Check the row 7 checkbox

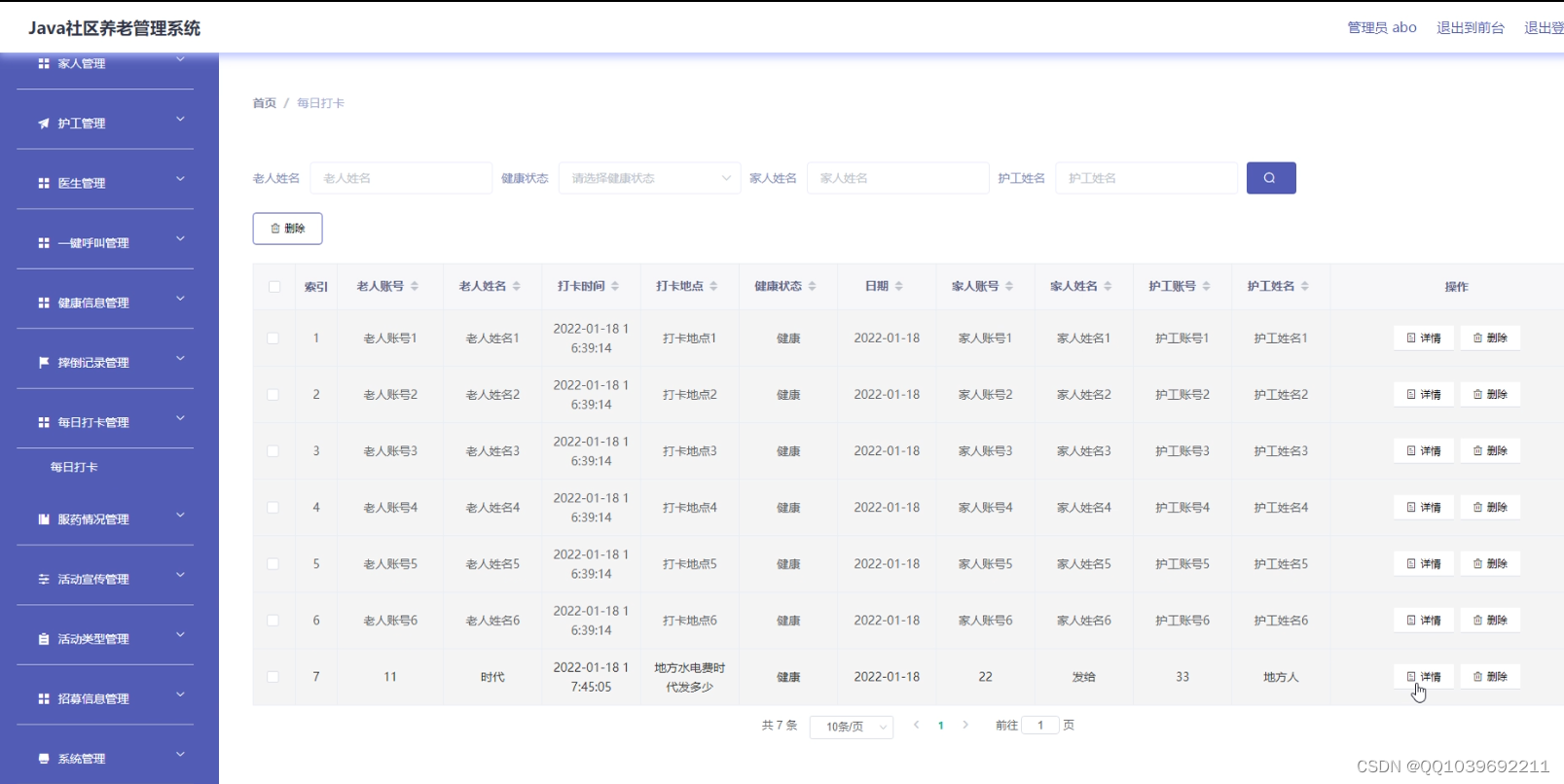coord(273,677)
